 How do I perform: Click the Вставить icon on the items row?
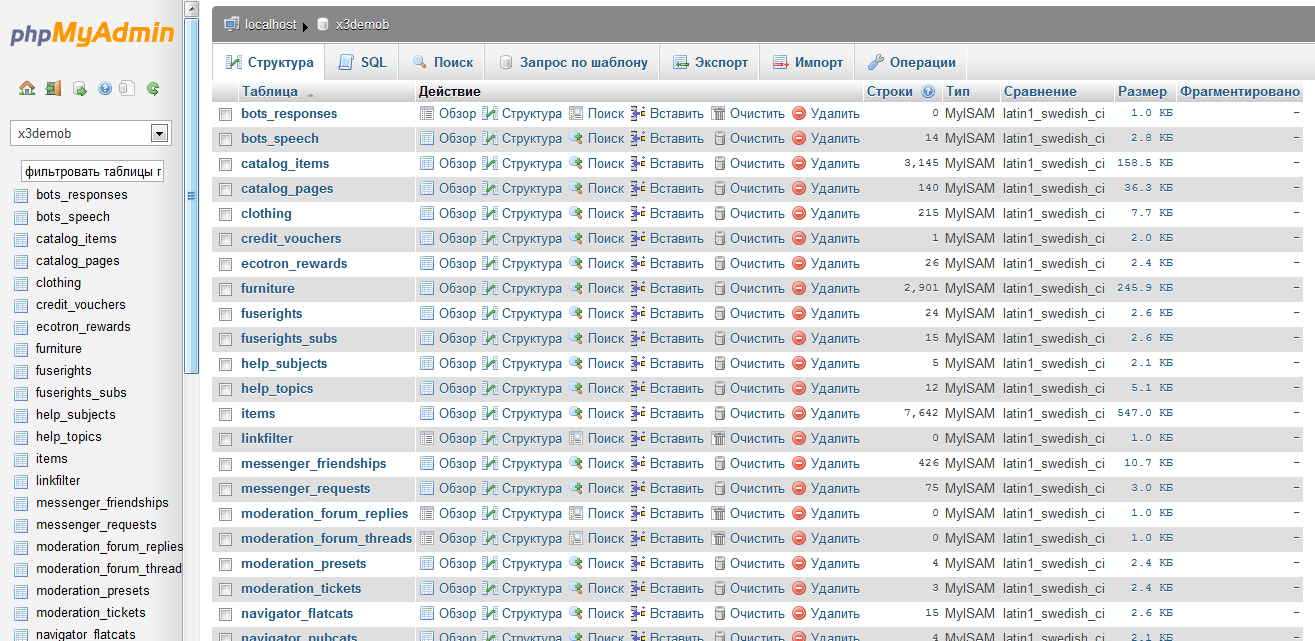[640, 413]
